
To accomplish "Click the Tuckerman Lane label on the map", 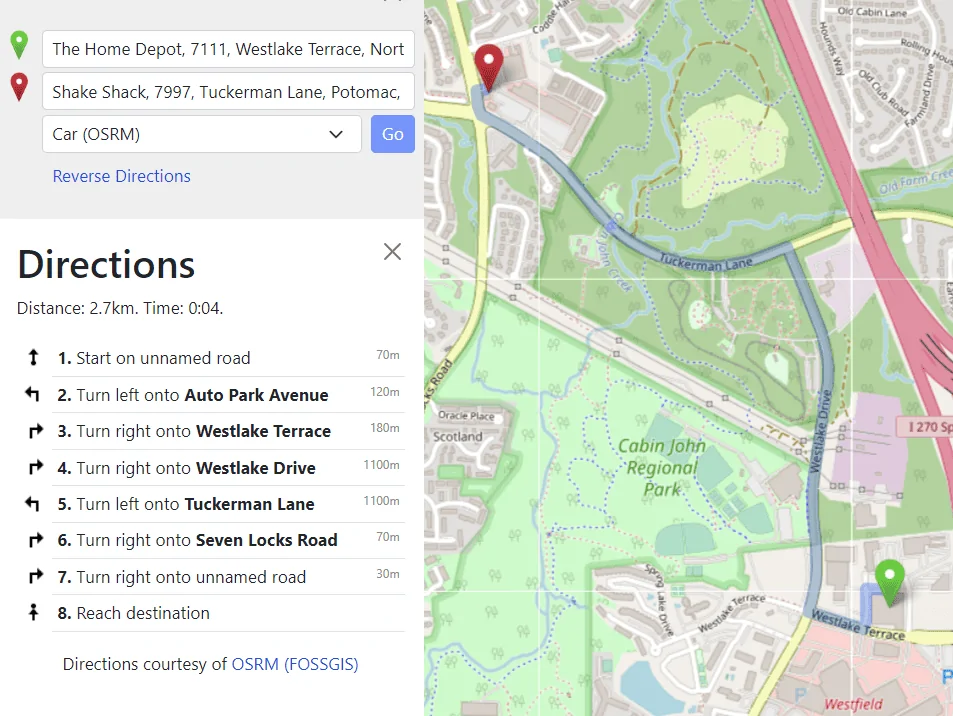I will (706, 263).
